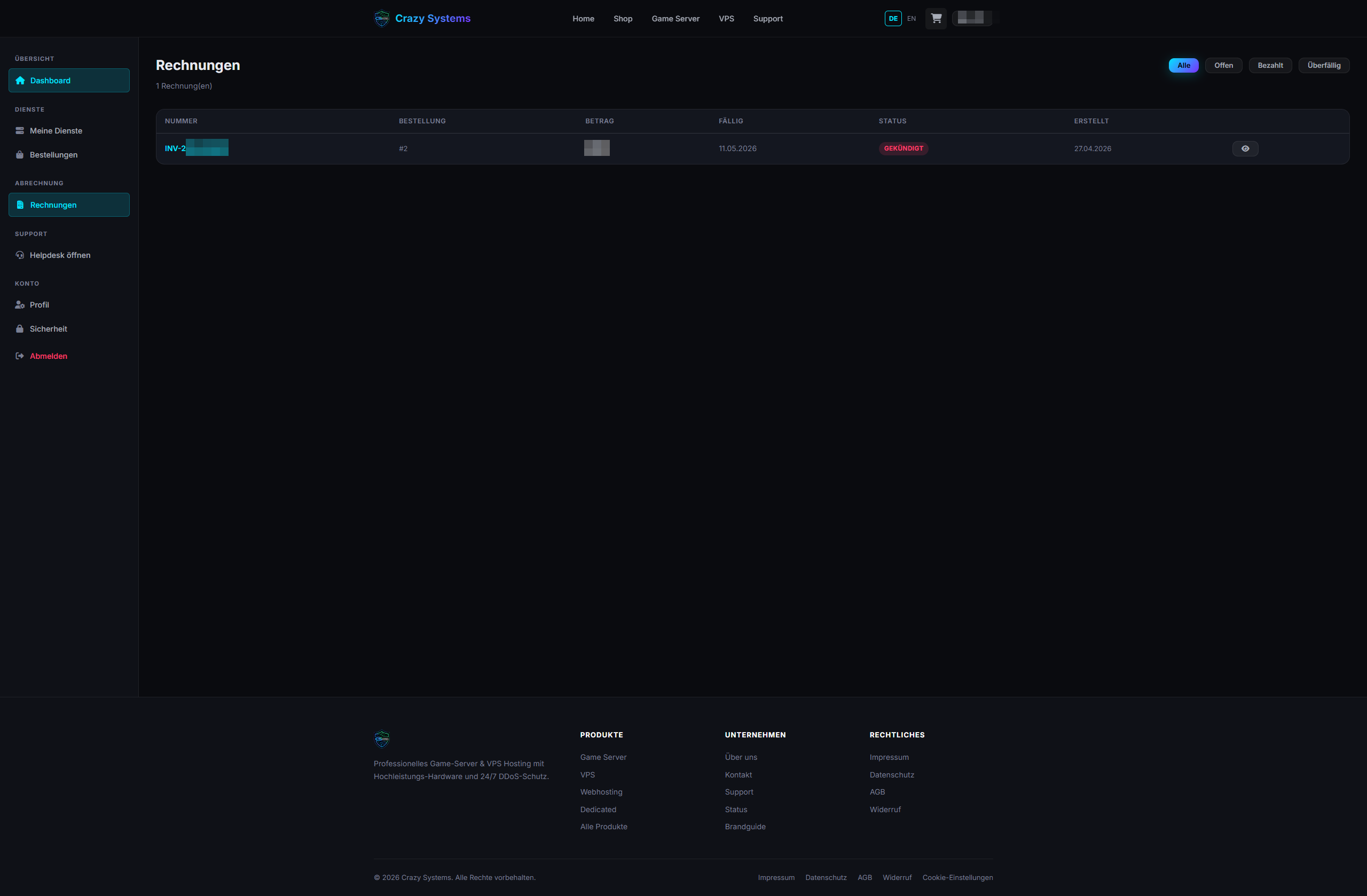Filter invoices by Überfällig
The image size is (1367, 896).
[1323, 66]
